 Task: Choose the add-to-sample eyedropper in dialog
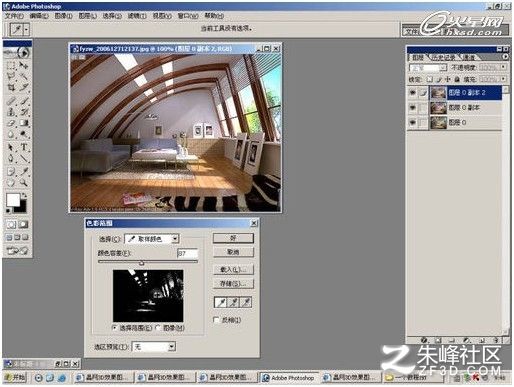pos(233,302)
